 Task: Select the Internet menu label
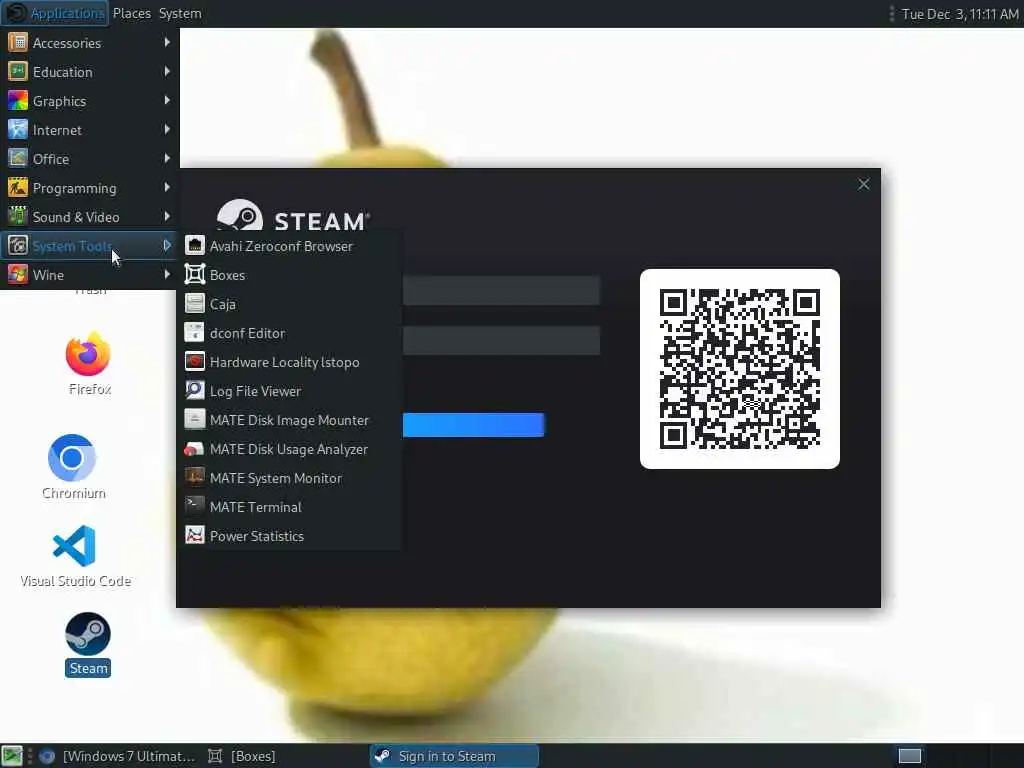point(57,130)
